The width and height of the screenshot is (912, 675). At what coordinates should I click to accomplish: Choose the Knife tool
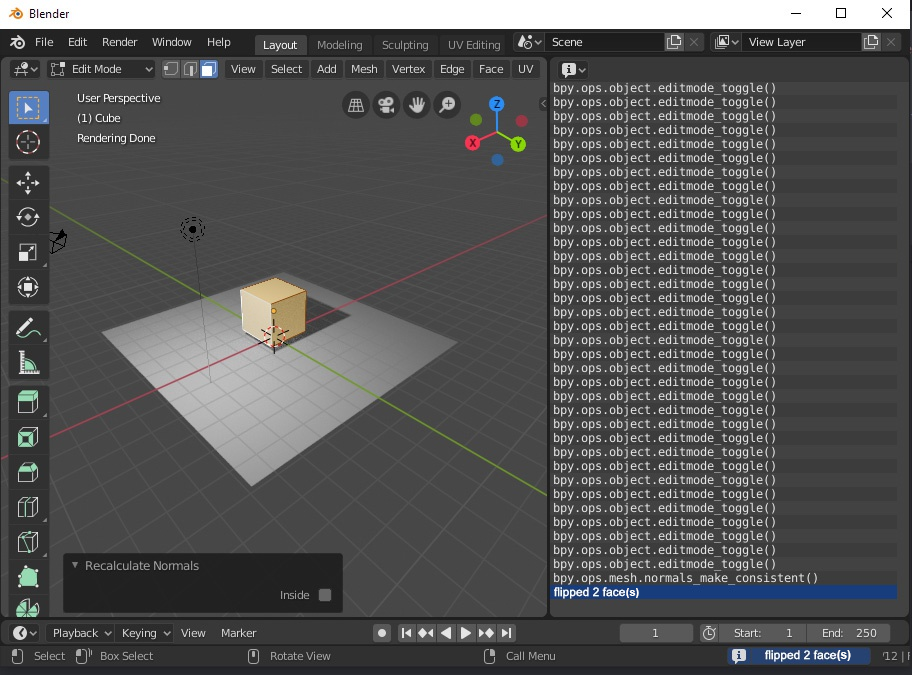pos(28,542)
